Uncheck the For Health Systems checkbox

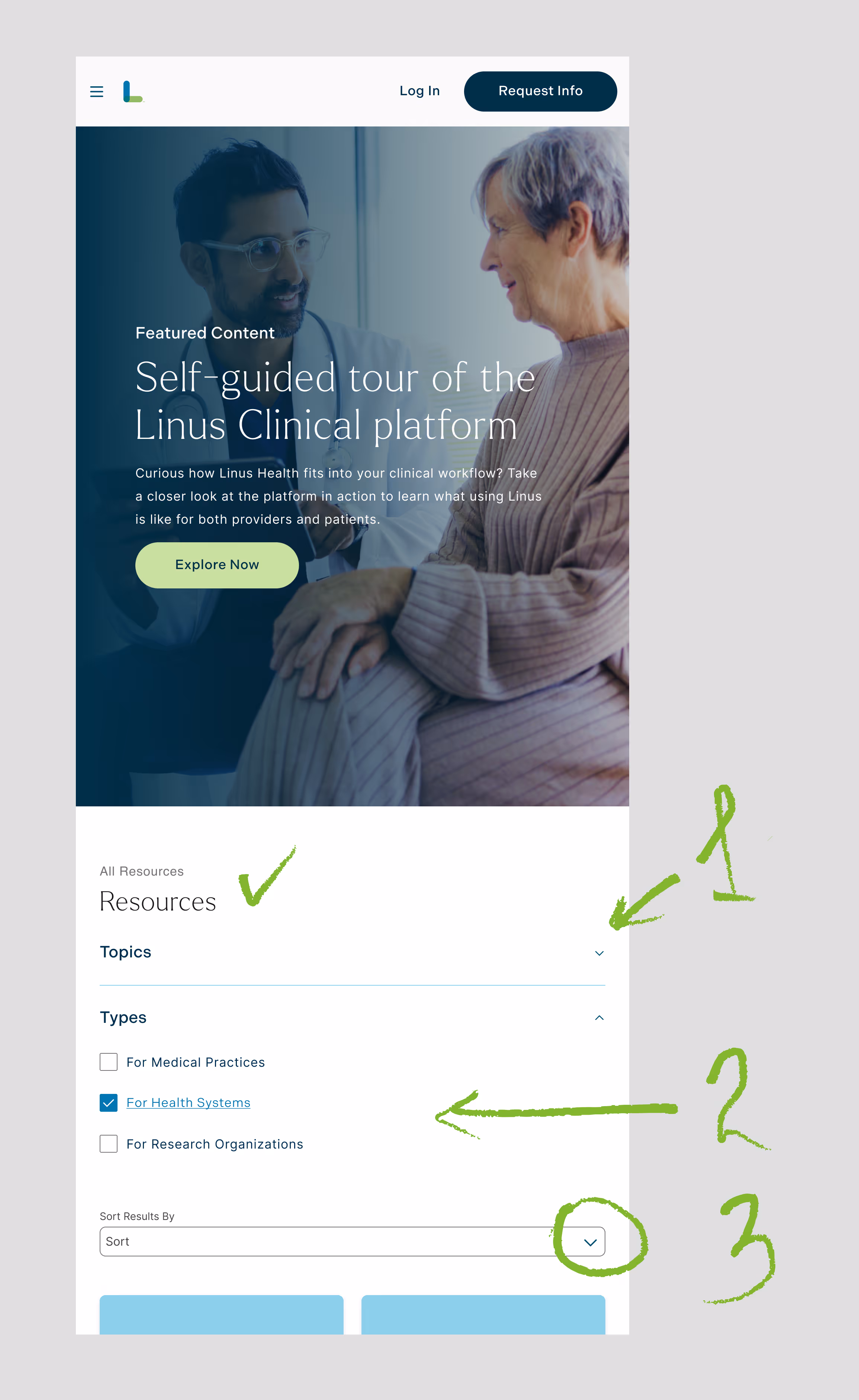[109, 1103]
